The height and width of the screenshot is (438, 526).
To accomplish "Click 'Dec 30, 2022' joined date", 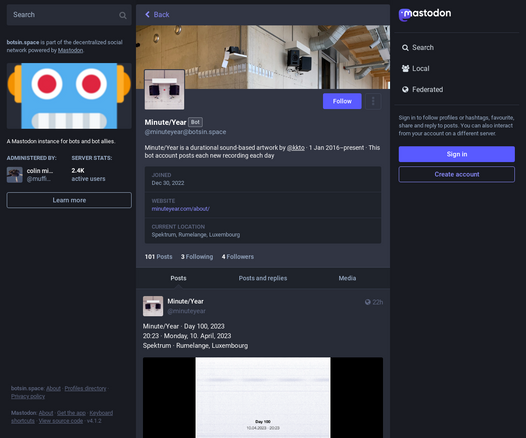I will pos(168,183).
